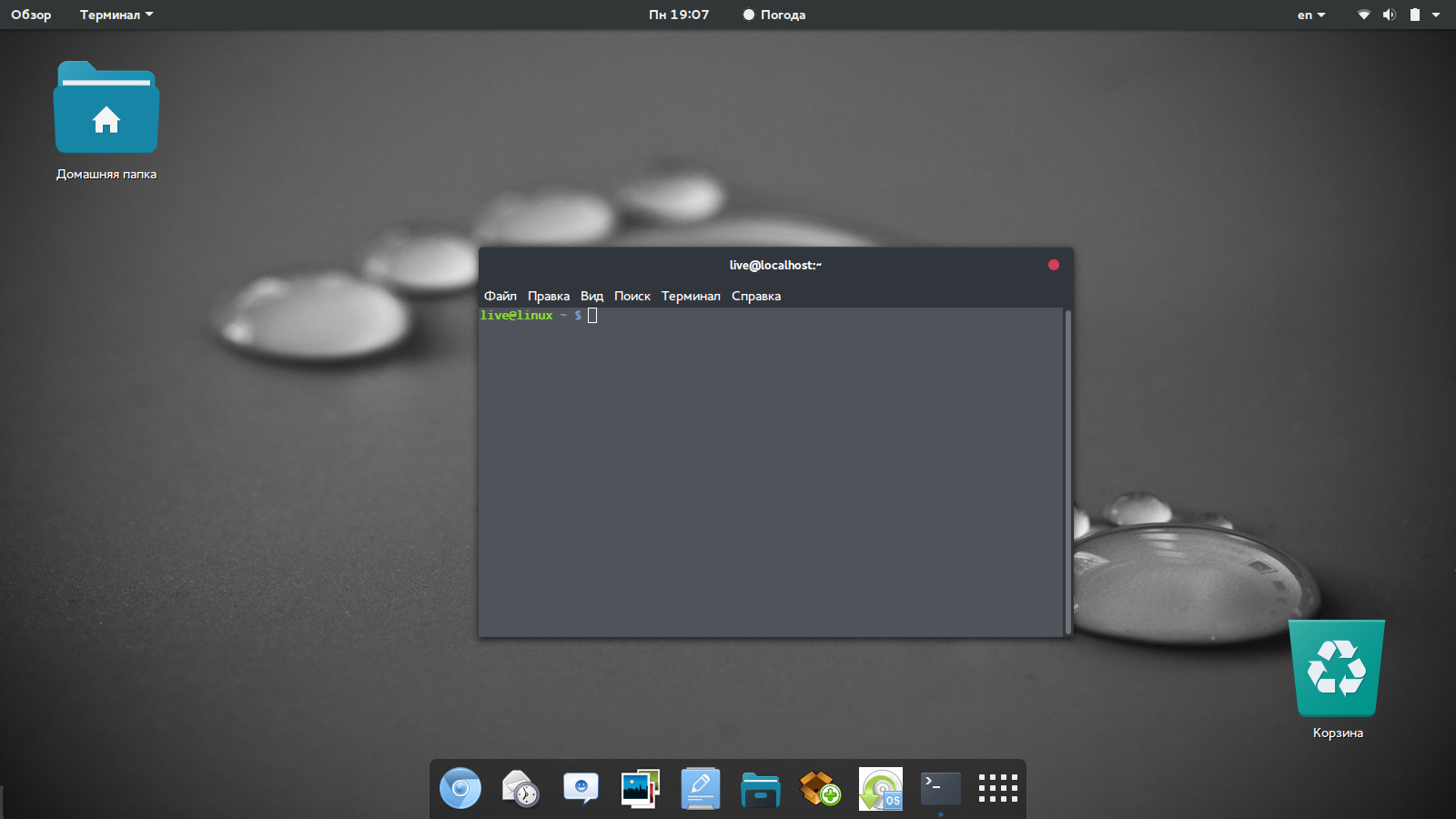
Task: Open the software package installer in dock
Action: tap(820, 788)
